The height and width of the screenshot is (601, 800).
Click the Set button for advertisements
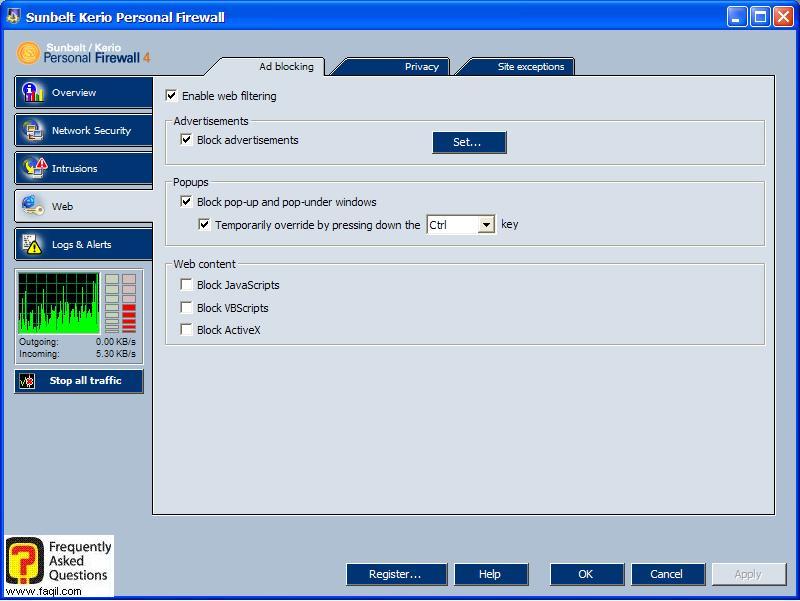click(469, 142)
